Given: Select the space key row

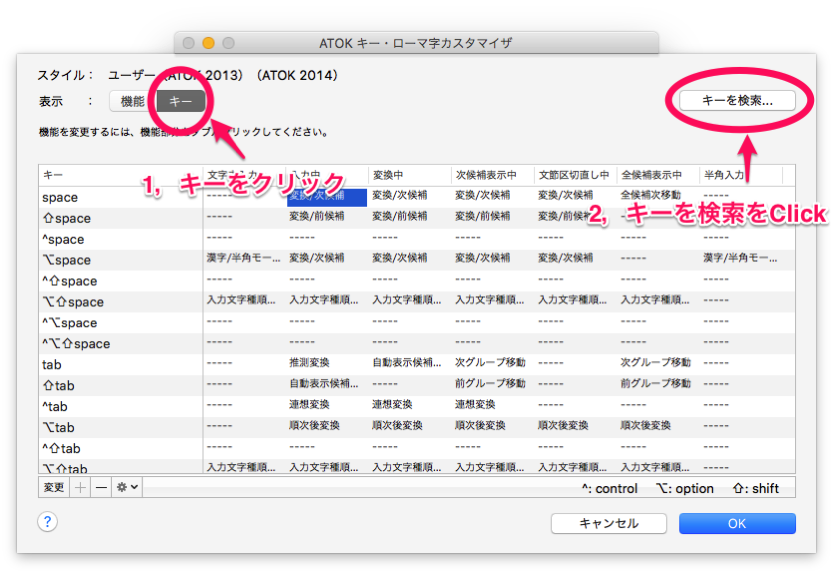Looking at the screenshot, I should tap(417, 197).
